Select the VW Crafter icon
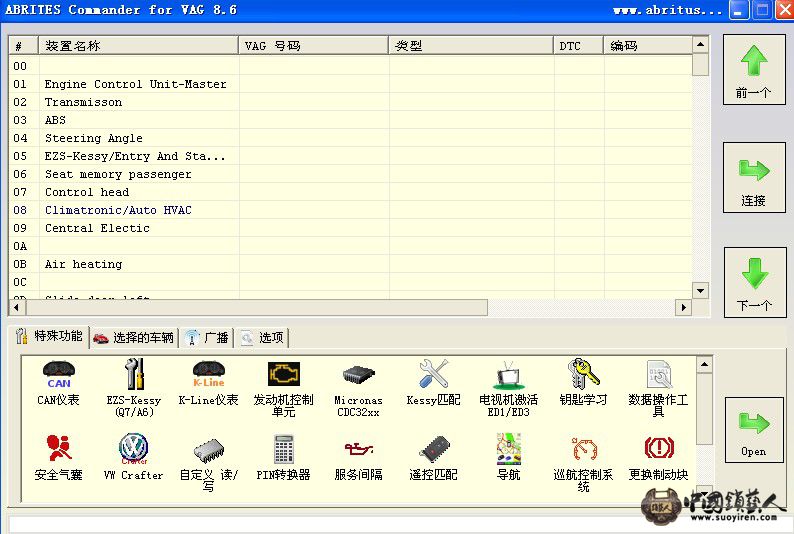Image resolution: width=794 pixels, height=534 pixels. tap(134, 458)
